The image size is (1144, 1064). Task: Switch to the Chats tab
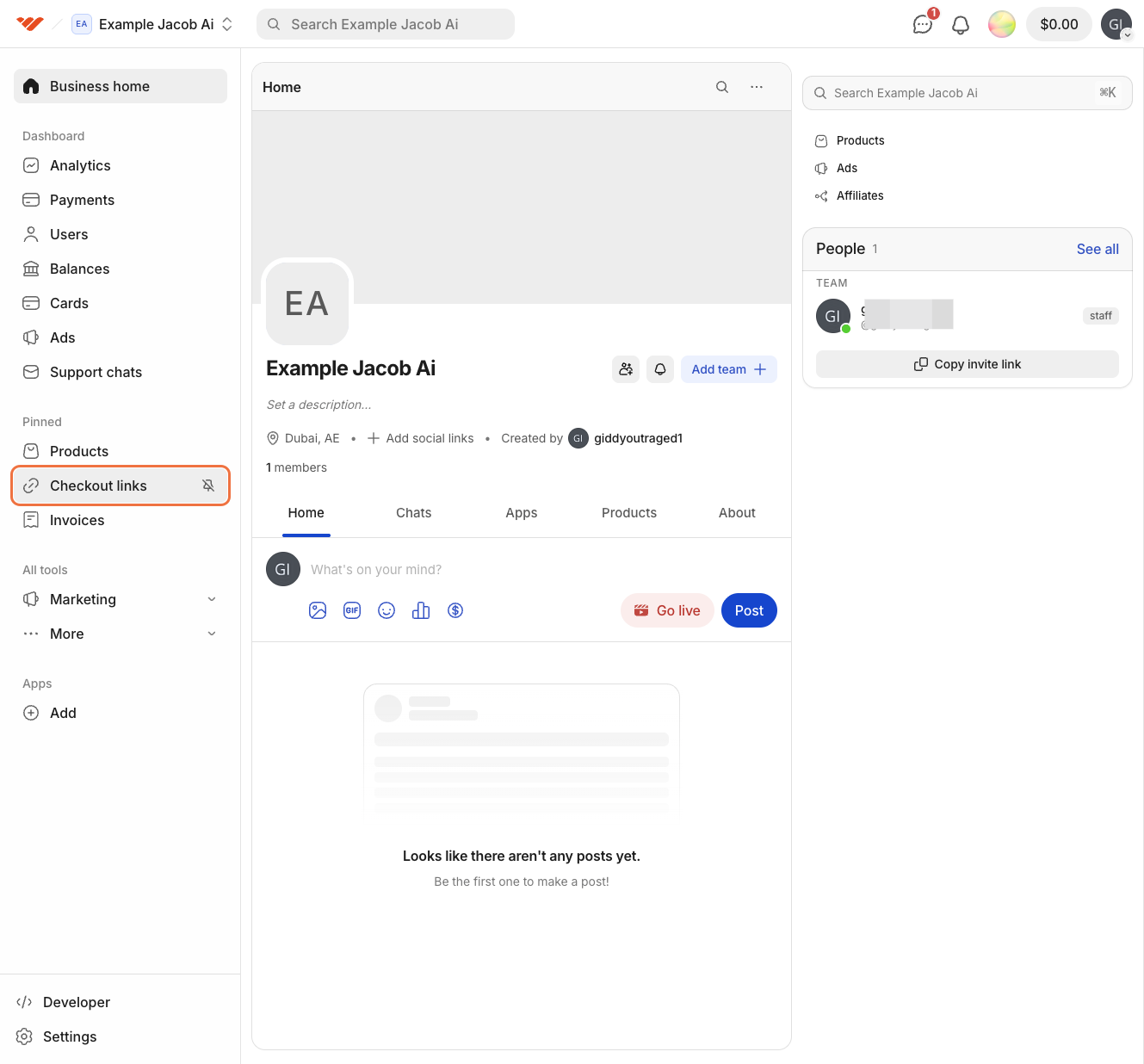[414, 513]
